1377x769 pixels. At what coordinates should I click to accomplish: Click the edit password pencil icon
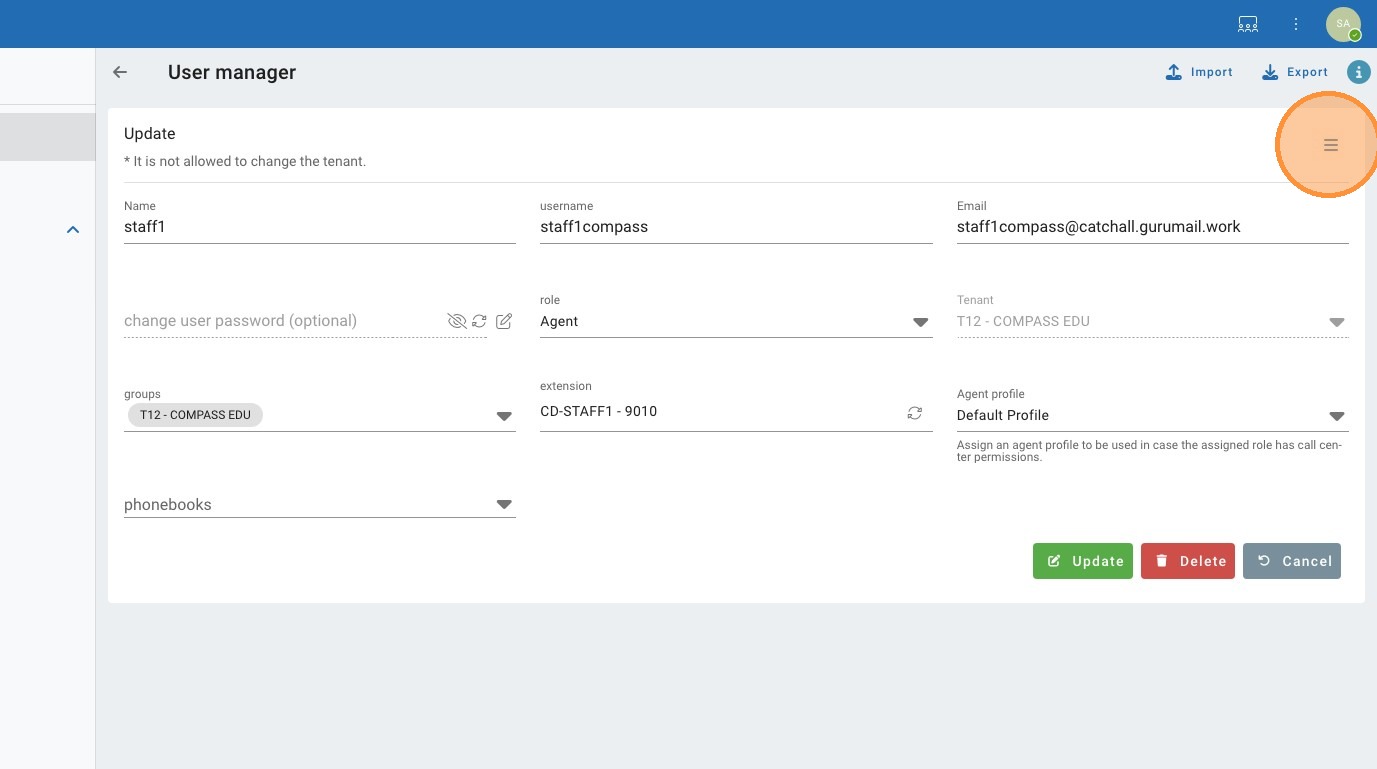pyautogui.click(x=504, y=321)
